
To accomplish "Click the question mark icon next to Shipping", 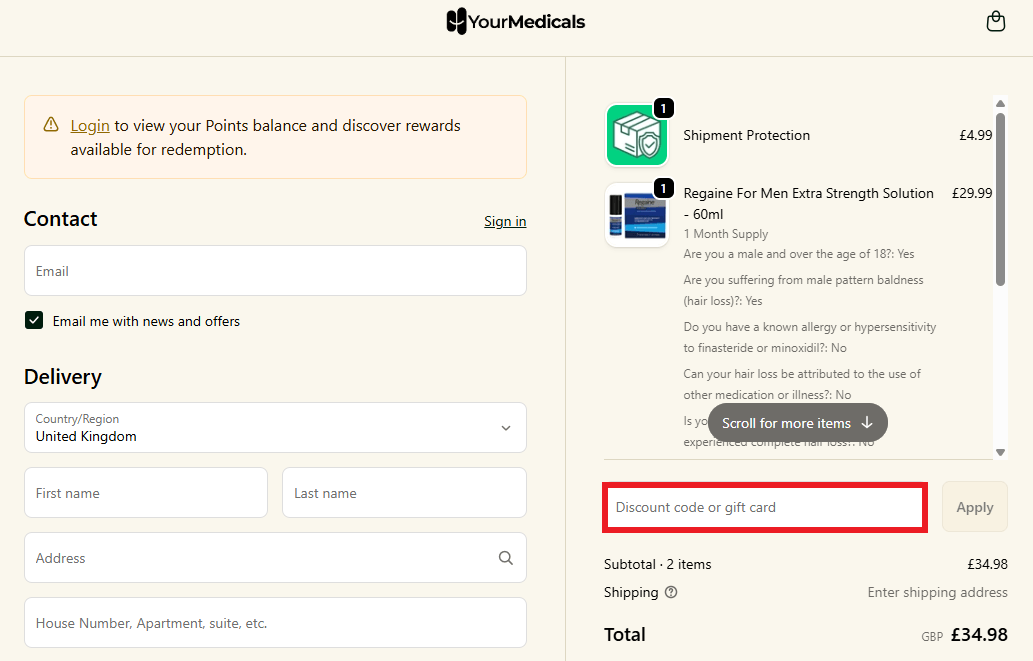I will tap(671, 592).
